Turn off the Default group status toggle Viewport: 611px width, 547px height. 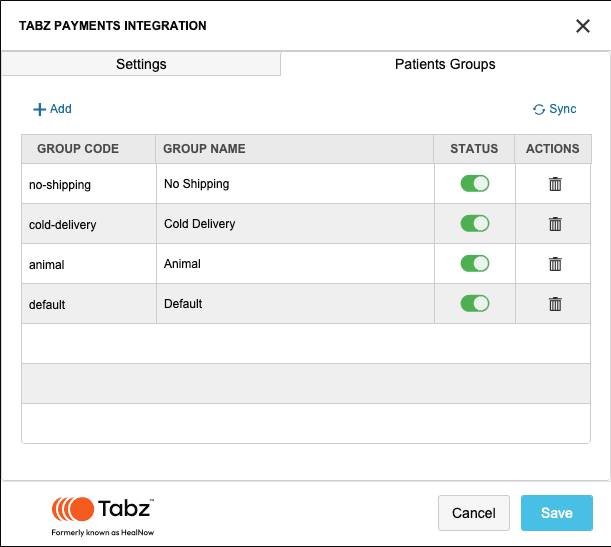coord(474,304)
